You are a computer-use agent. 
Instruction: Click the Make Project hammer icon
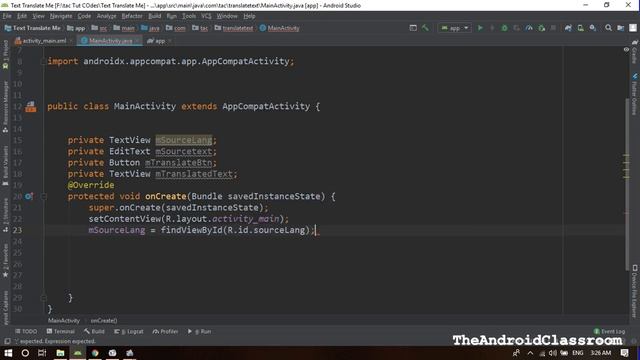425,28
